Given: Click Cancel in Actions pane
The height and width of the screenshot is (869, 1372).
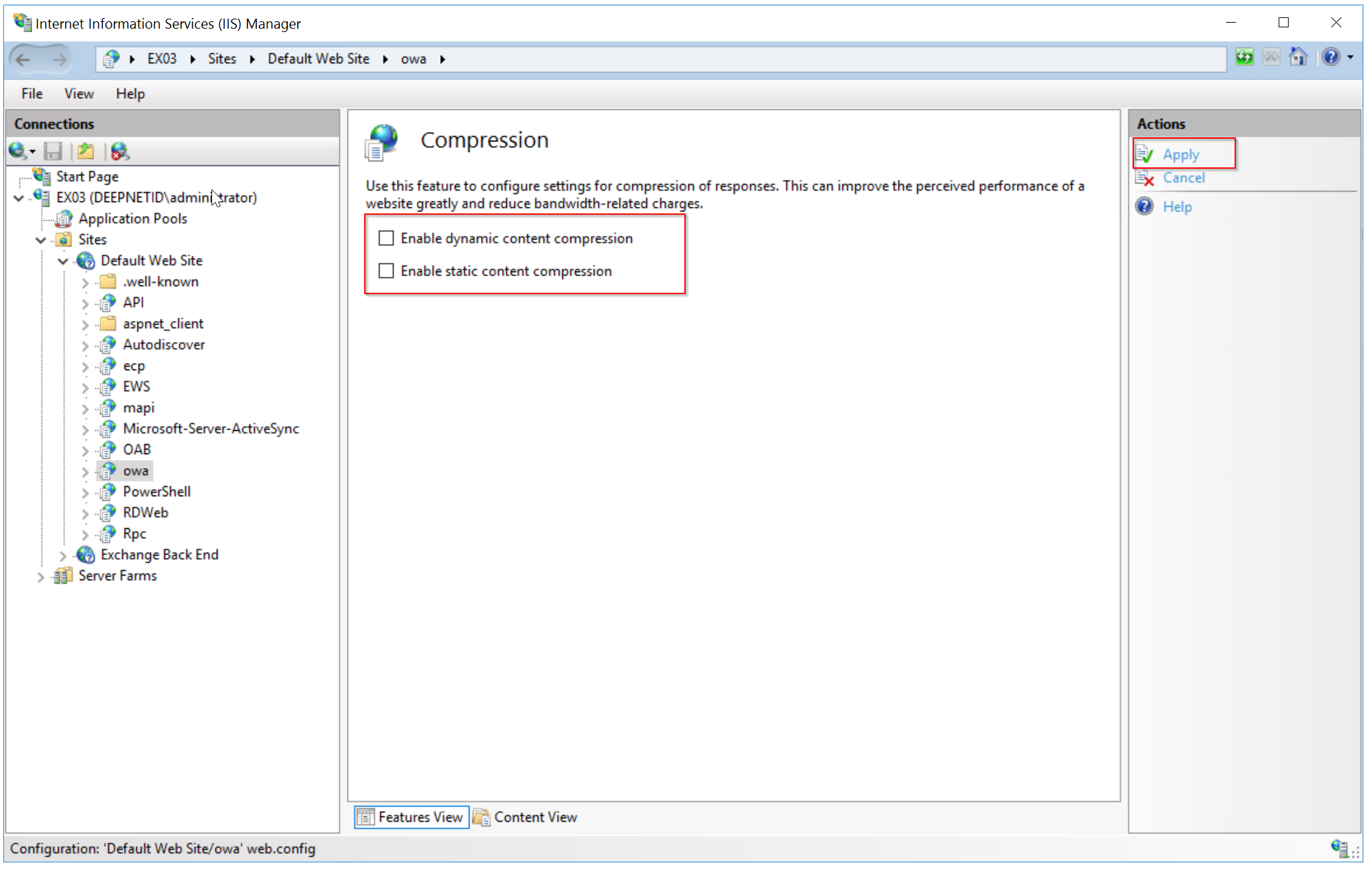Looking at the screenshot, I should click(1183, 177).
